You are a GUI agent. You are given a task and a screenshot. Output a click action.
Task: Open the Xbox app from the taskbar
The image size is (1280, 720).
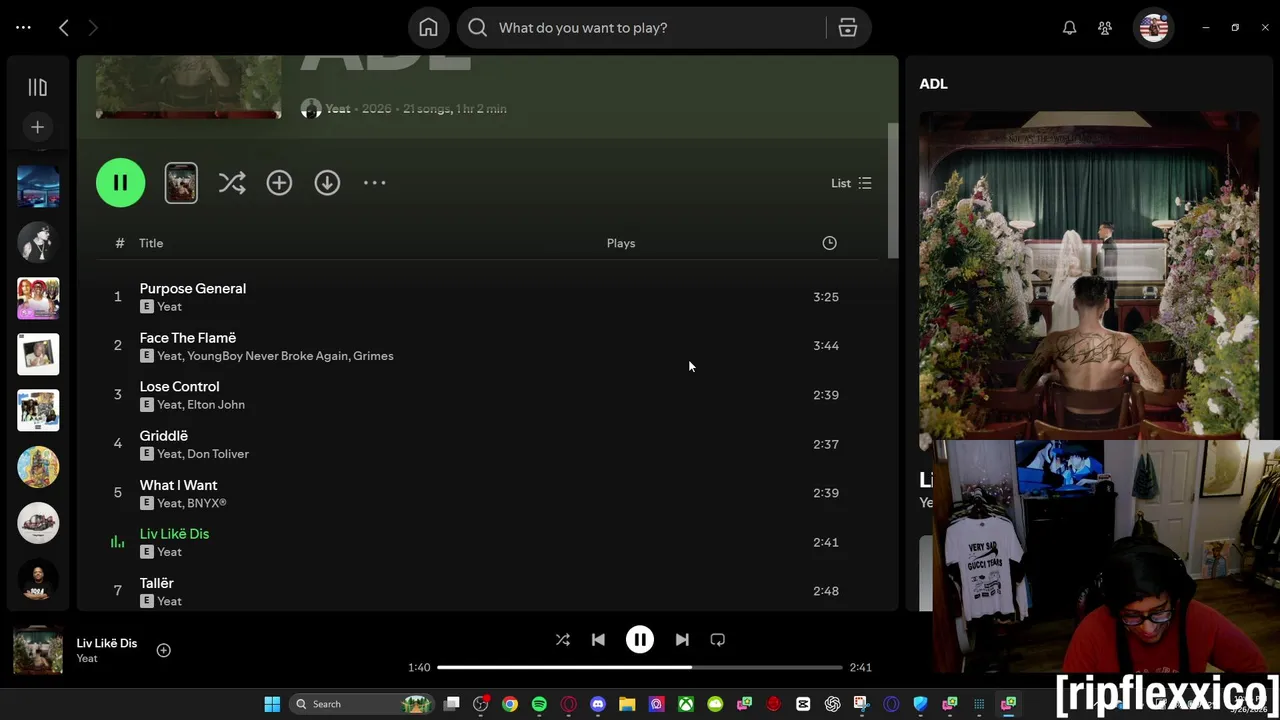tap(686, 704)
